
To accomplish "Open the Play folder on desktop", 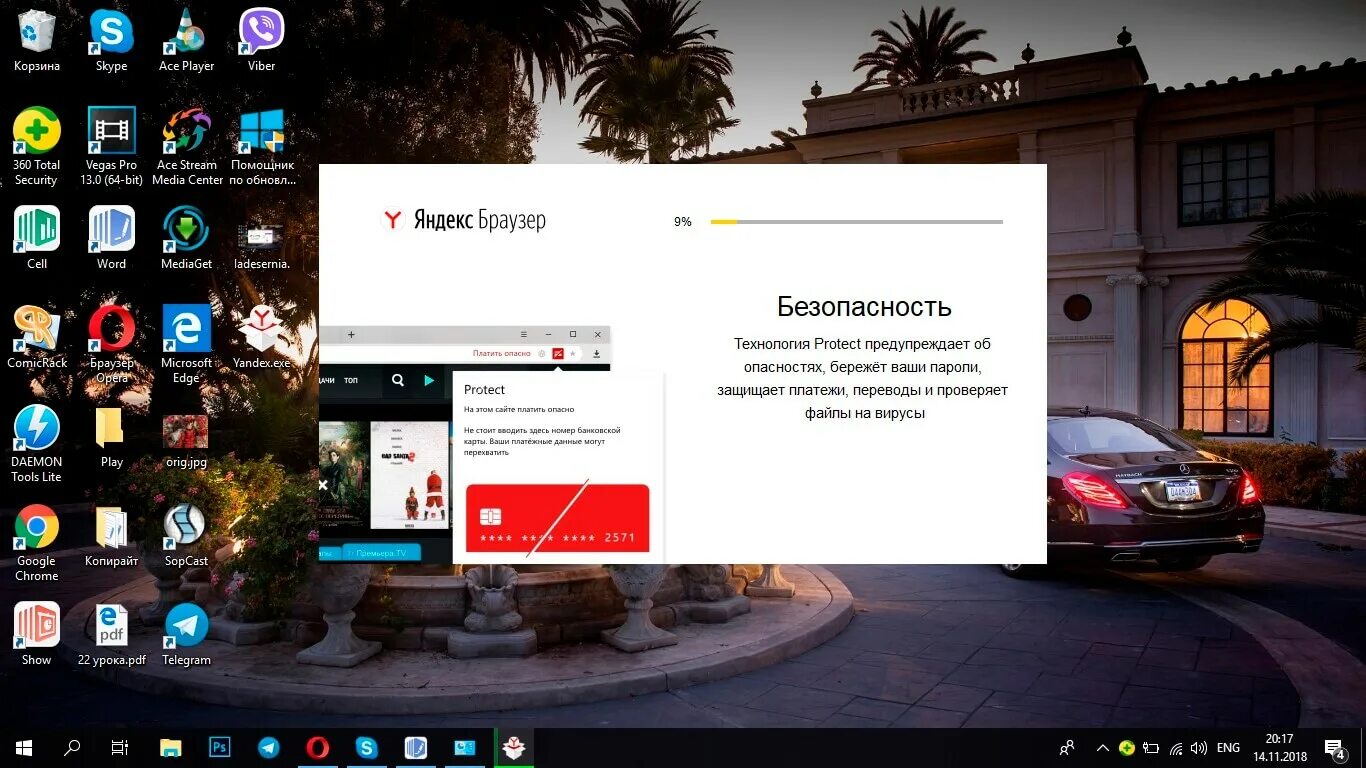I will tap(111, 436).
